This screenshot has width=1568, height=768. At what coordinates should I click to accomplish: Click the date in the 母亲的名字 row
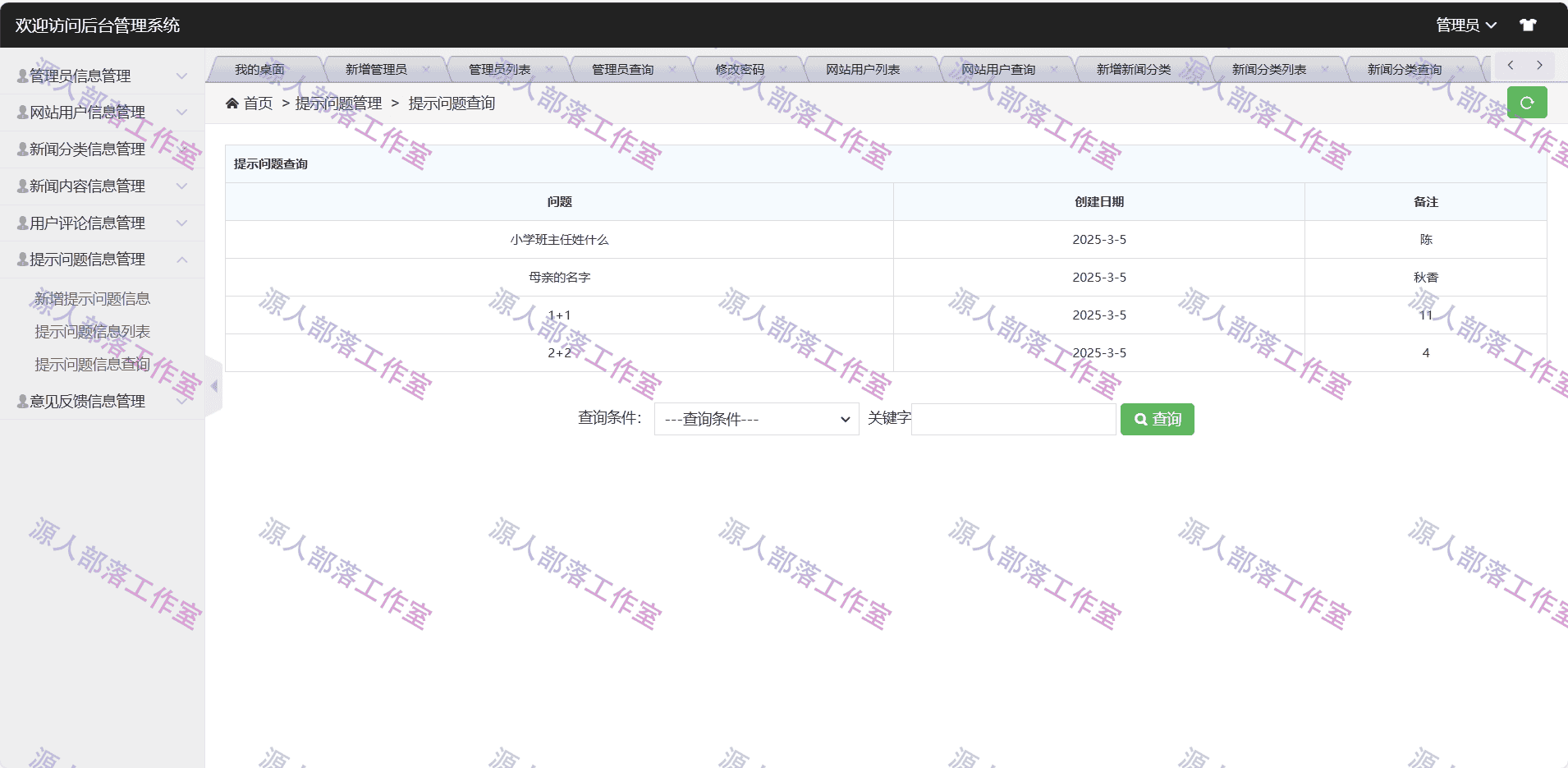1099,277
